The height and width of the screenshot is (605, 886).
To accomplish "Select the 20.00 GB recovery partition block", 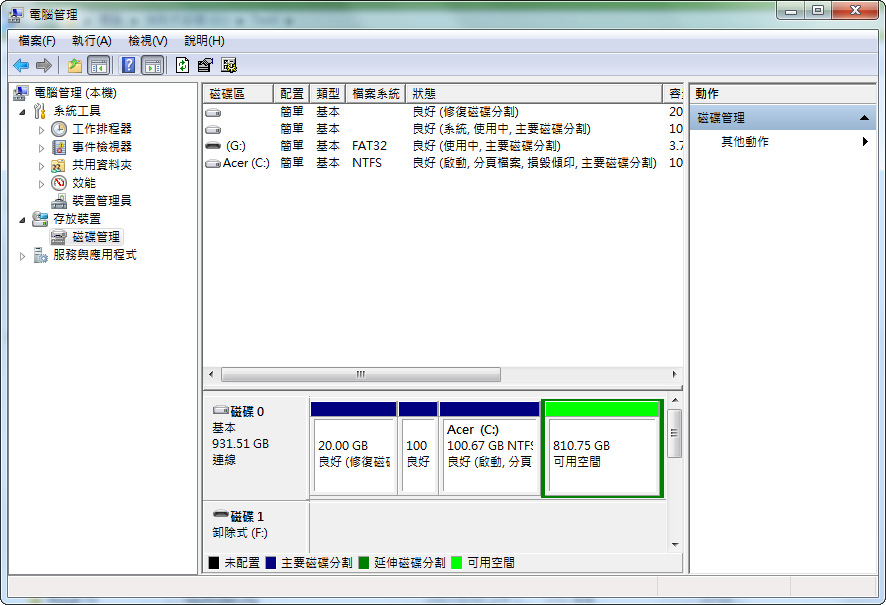I will (x=353, y=449).
